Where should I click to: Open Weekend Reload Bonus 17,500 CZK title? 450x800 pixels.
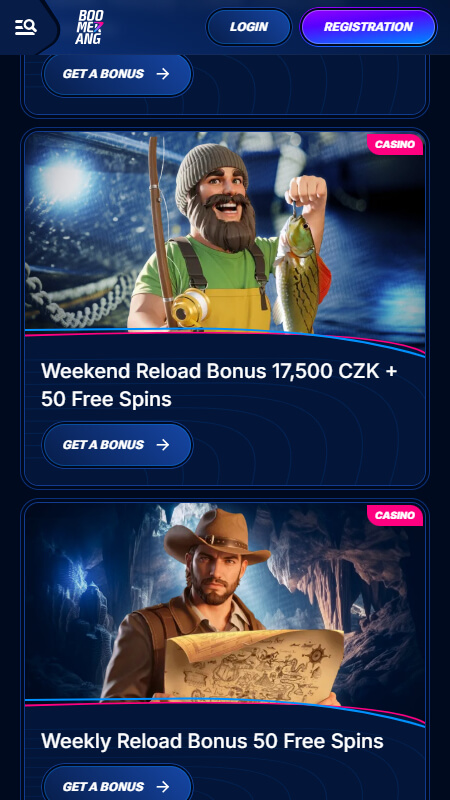pyautogui.click(x=219, y=385)
